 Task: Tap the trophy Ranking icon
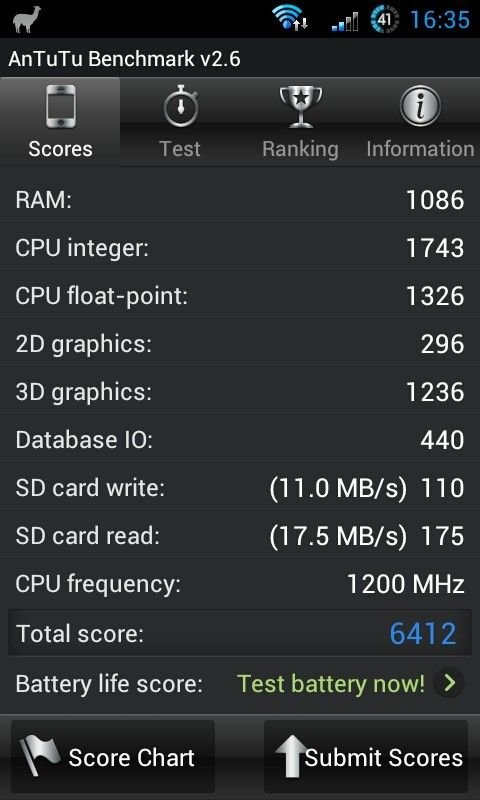pos(301,106)
